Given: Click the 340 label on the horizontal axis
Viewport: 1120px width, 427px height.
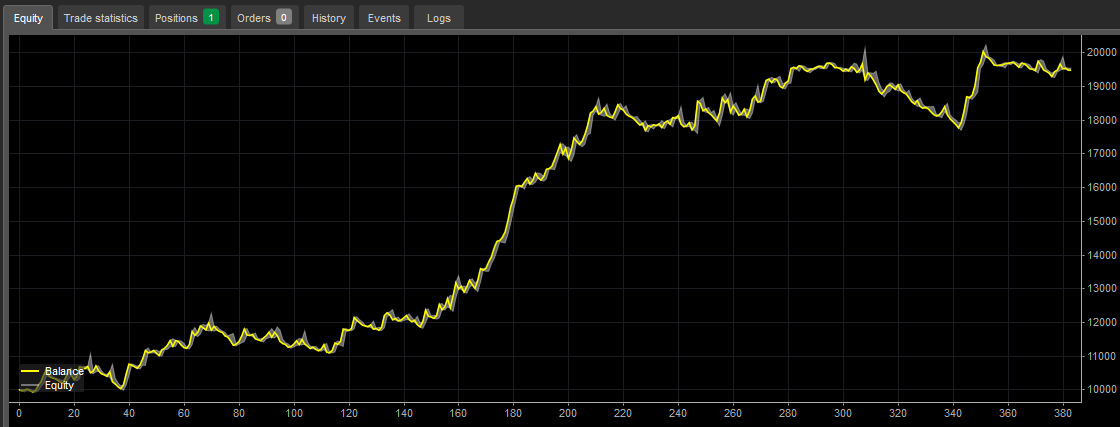Looking at the screenshot, I should (954, 413).
